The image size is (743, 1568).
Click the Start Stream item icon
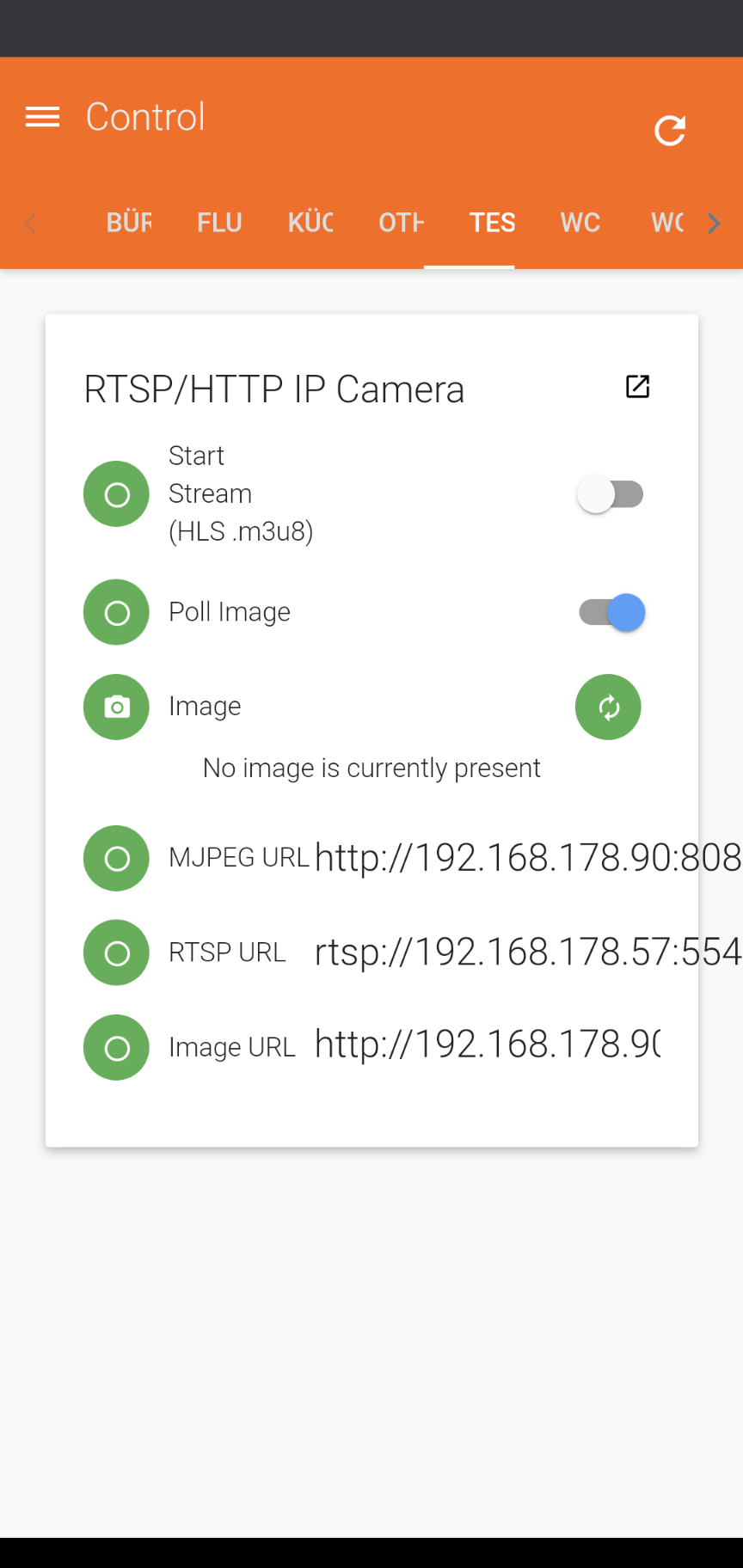[x=117, y=494]
